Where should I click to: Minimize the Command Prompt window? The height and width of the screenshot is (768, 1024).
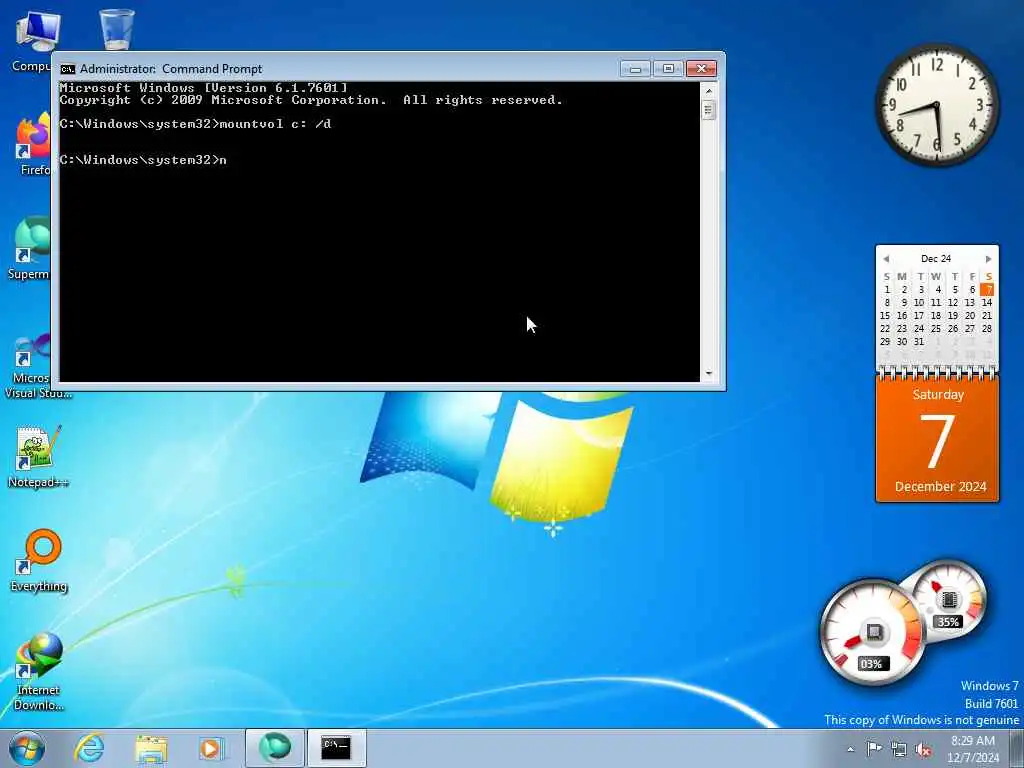coord(635,69)
